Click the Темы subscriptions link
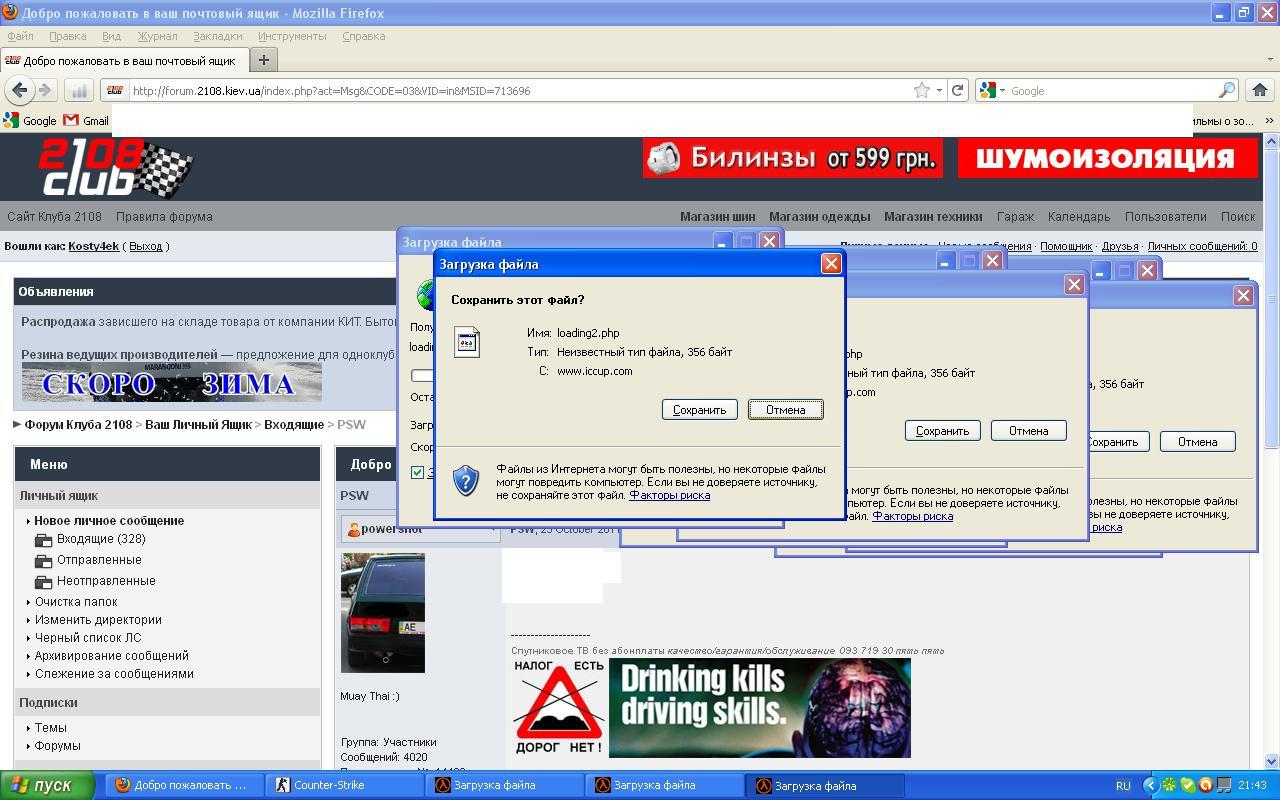This screenshot has height=800, width=1280. pyautogui.click(x=51, y=727)
